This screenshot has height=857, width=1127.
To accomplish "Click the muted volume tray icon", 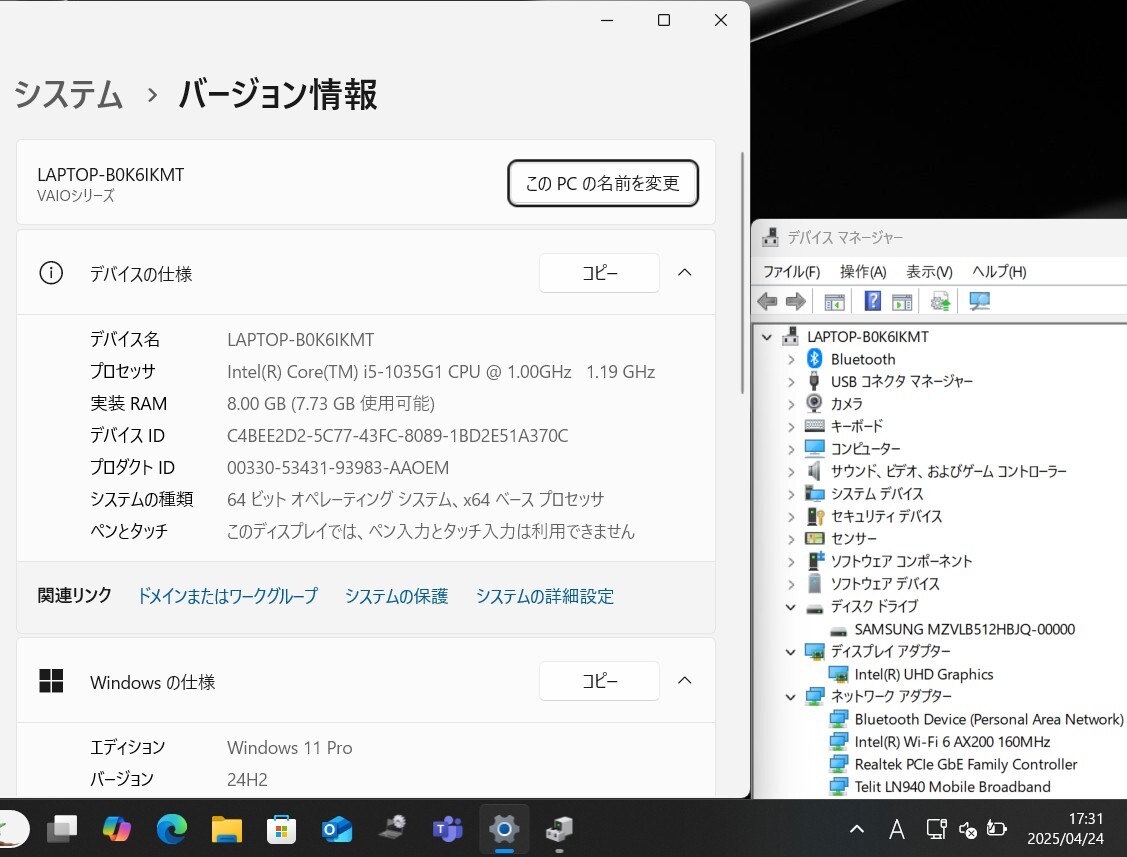I will 967,830.
